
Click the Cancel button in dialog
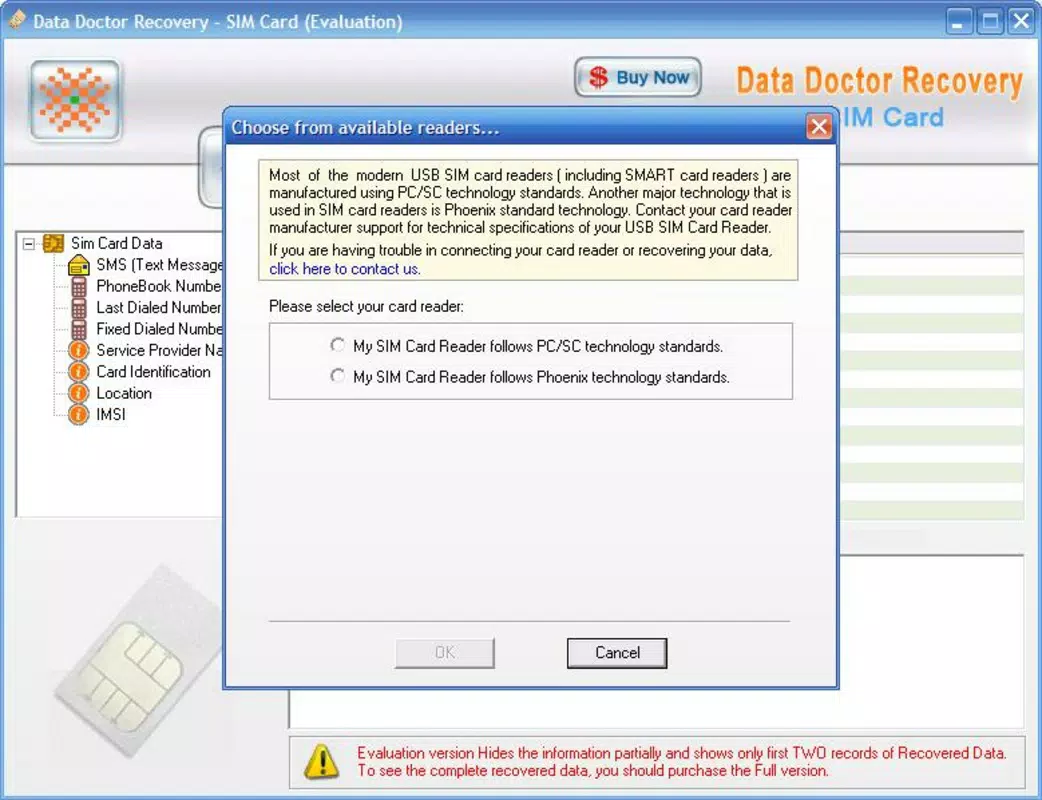(617, 652)
